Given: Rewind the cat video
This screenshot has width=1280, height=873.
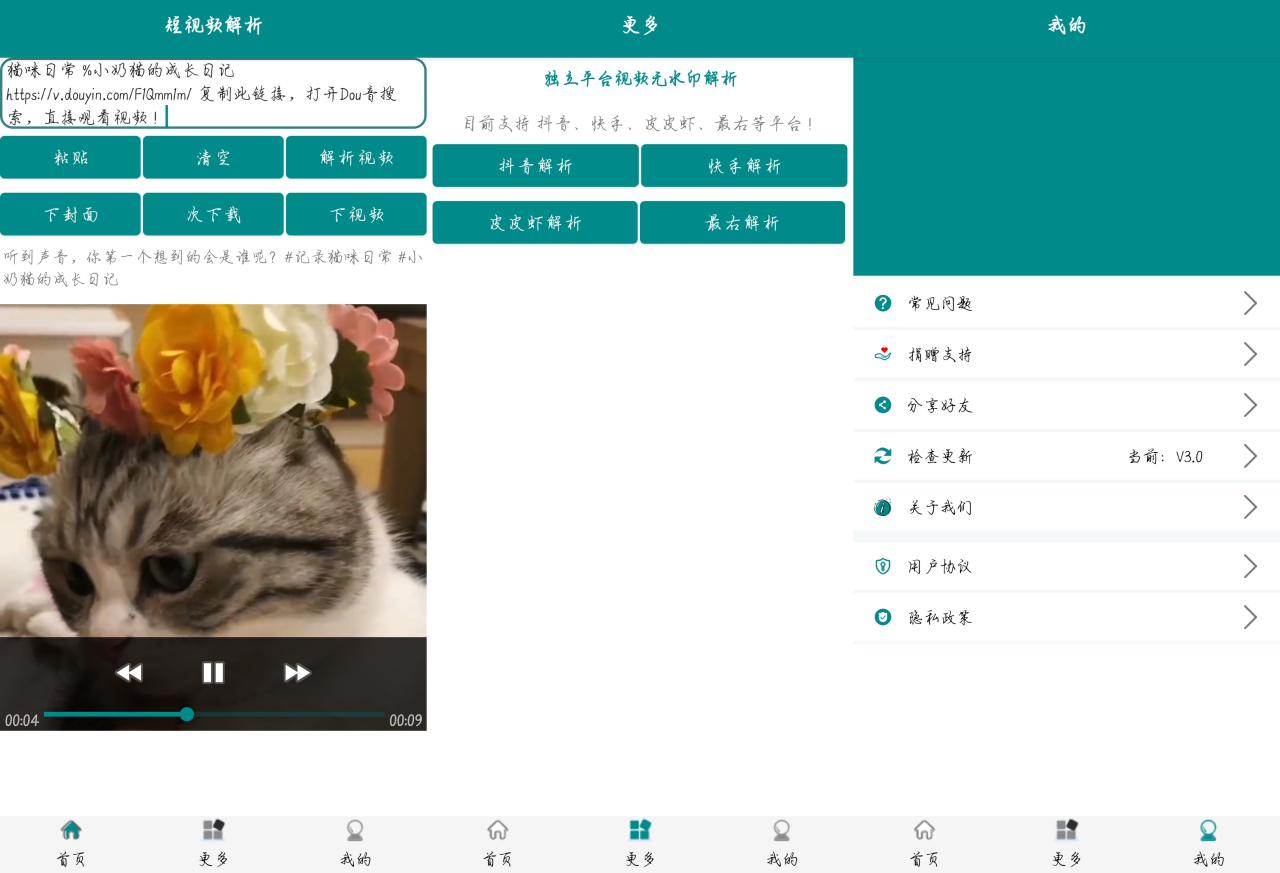Looking at the screenshot, I should [x=128, y=673].
